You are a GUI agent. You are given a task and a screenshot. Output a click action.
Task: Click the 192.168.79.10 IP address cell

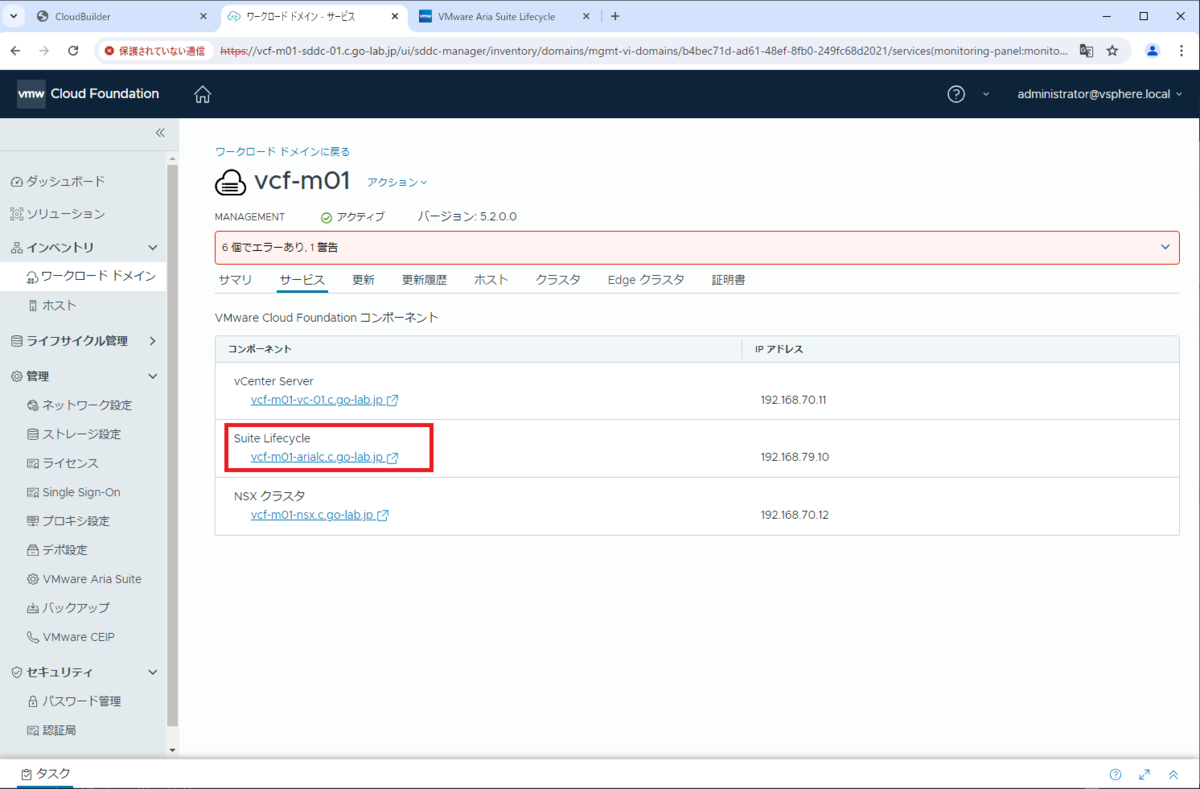point(795,458)
